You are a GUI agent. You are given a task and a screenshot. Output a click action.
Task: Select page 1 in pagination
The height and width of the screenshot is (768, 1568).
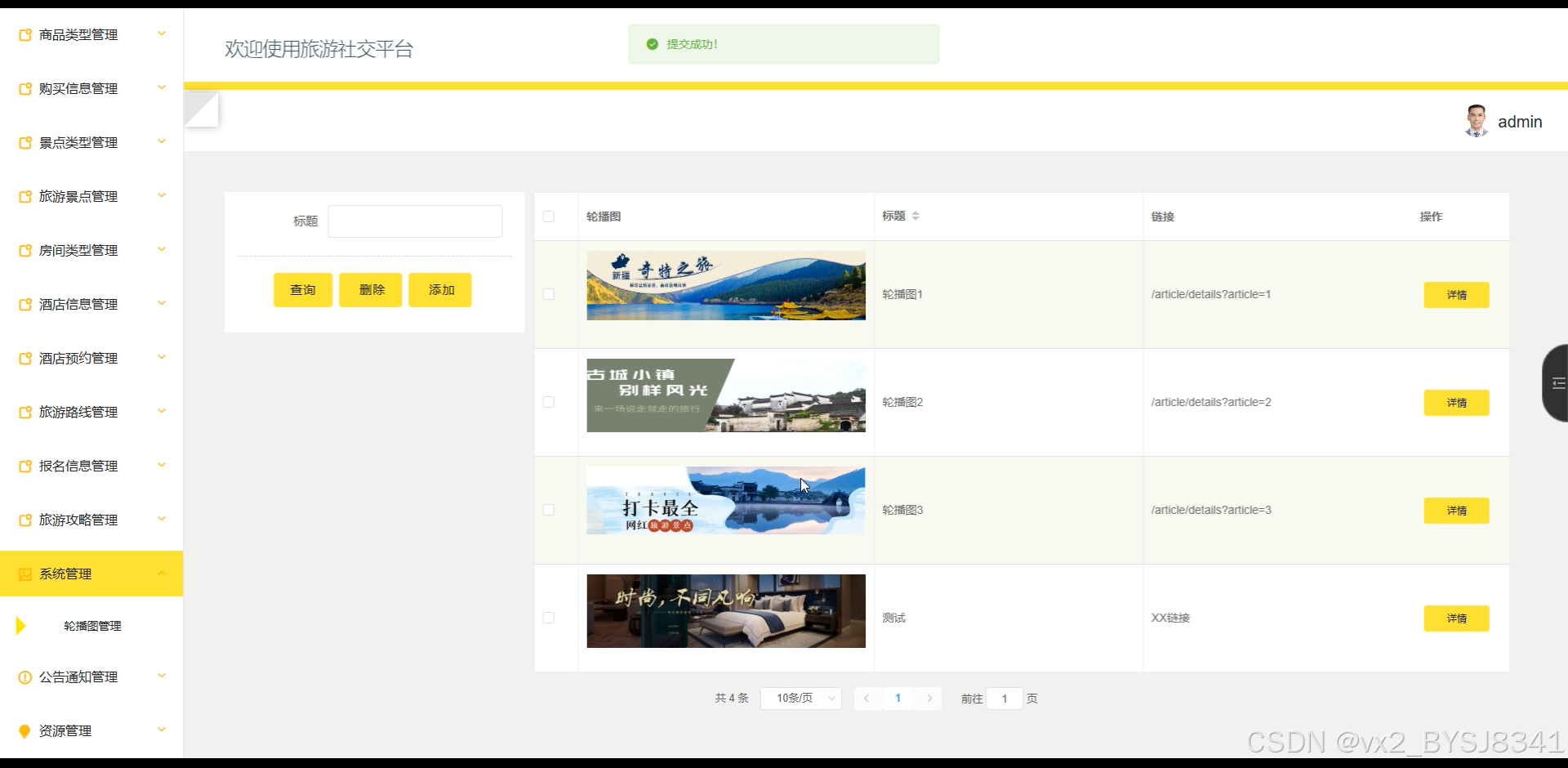pyautogui.click(x=898, y=699)
